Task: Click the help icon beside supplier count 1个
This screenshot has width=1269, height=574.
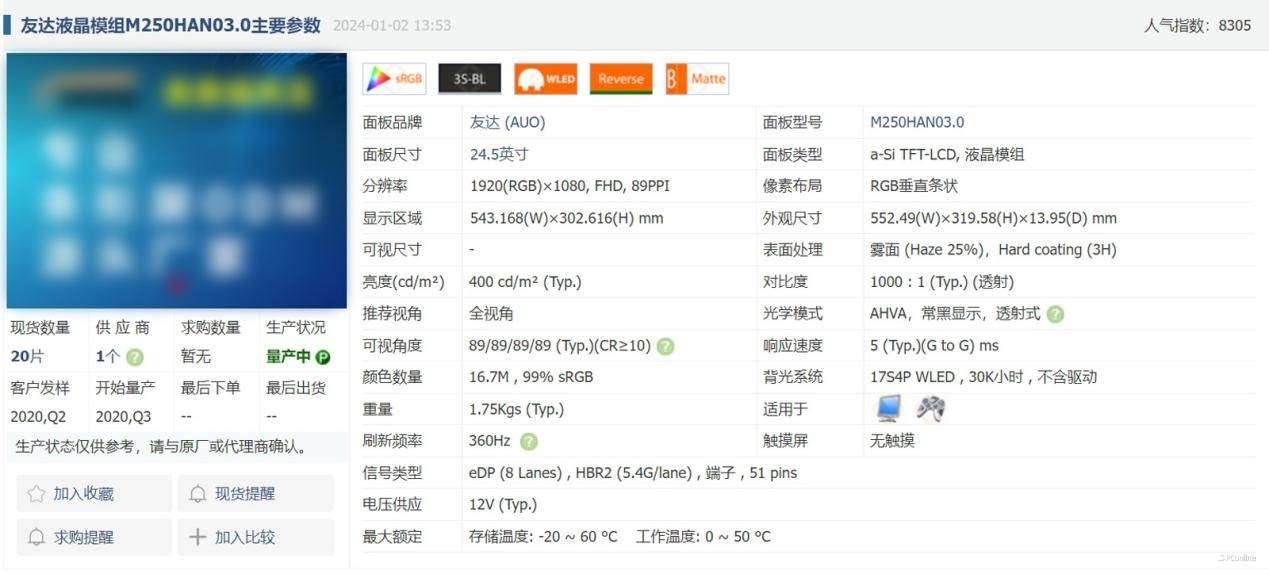Action: click(x=135, y=357)
